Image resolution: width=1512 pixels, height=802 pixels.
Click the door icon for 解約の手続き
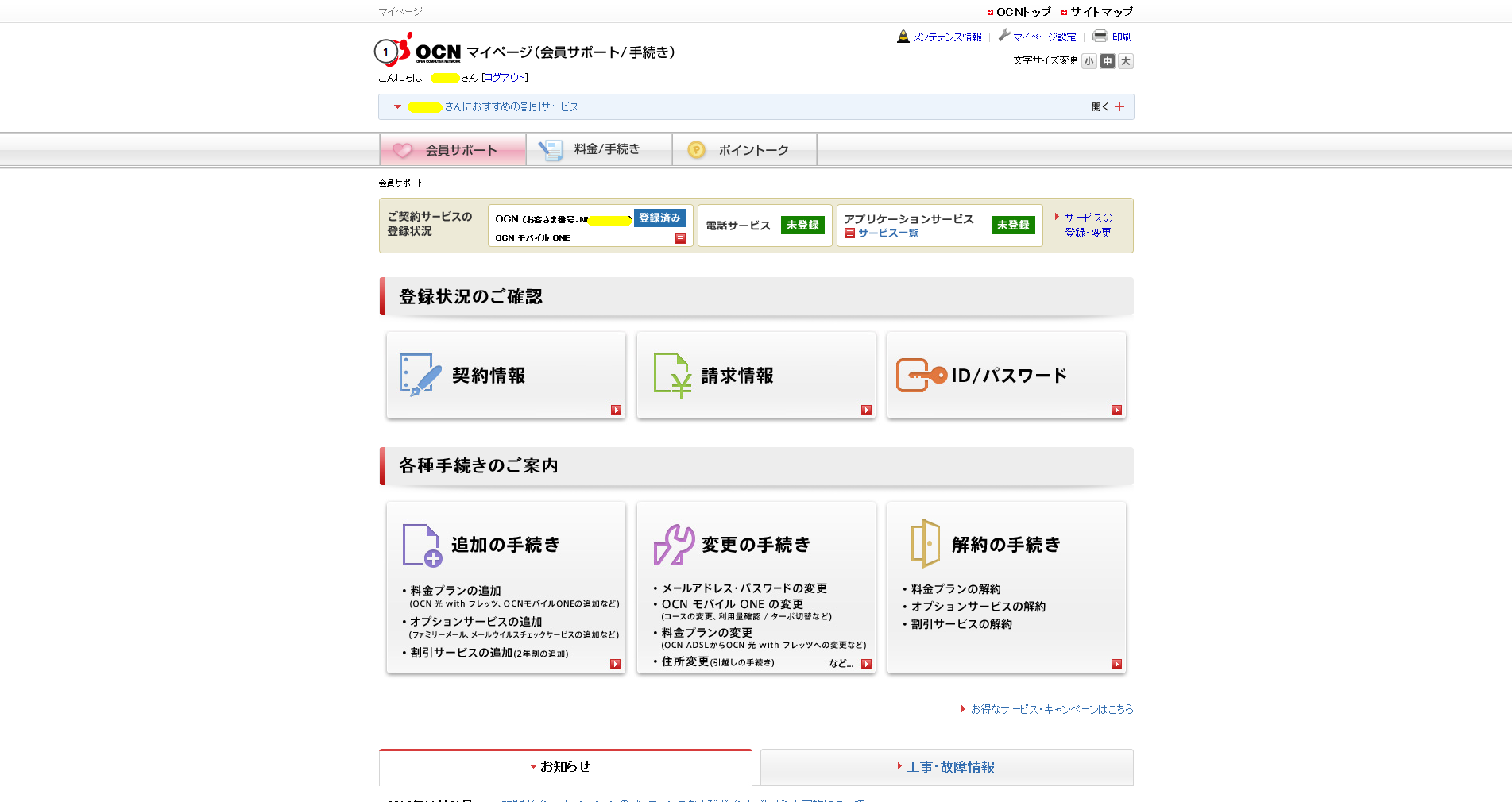coord(925,544)
